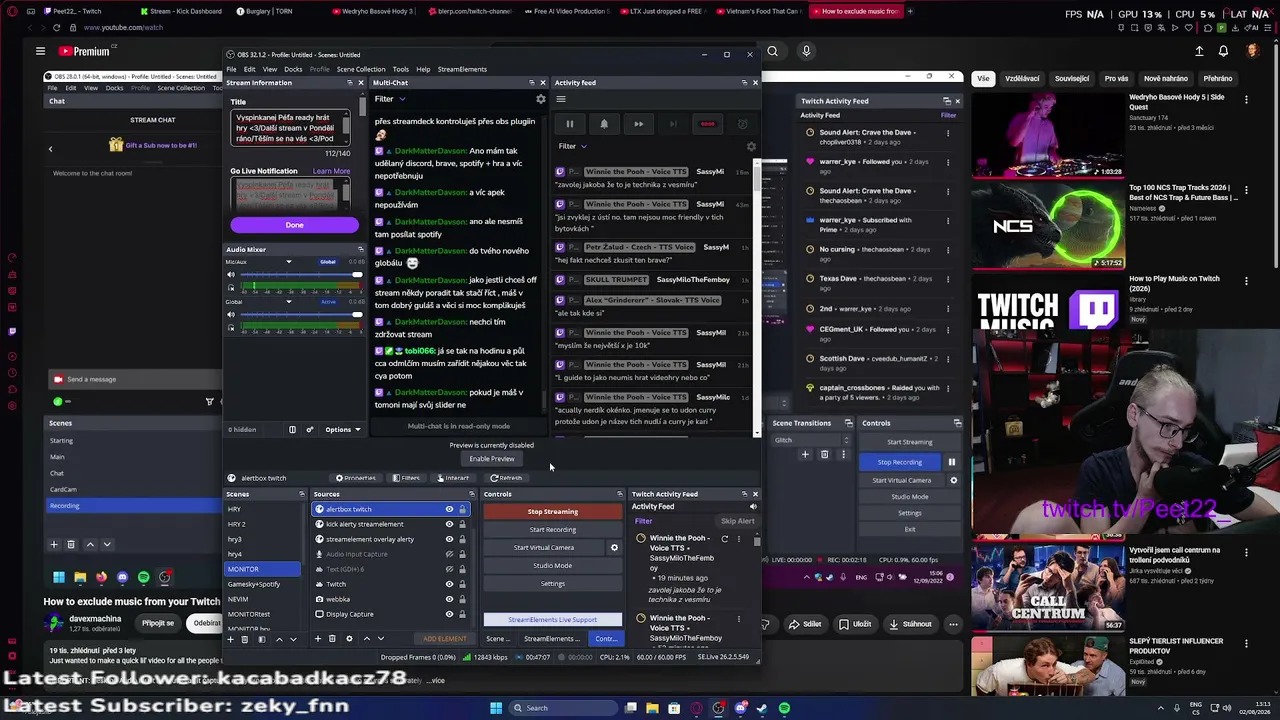Click Start Recording in Controls
The image size is (1280, 720).
553,530
